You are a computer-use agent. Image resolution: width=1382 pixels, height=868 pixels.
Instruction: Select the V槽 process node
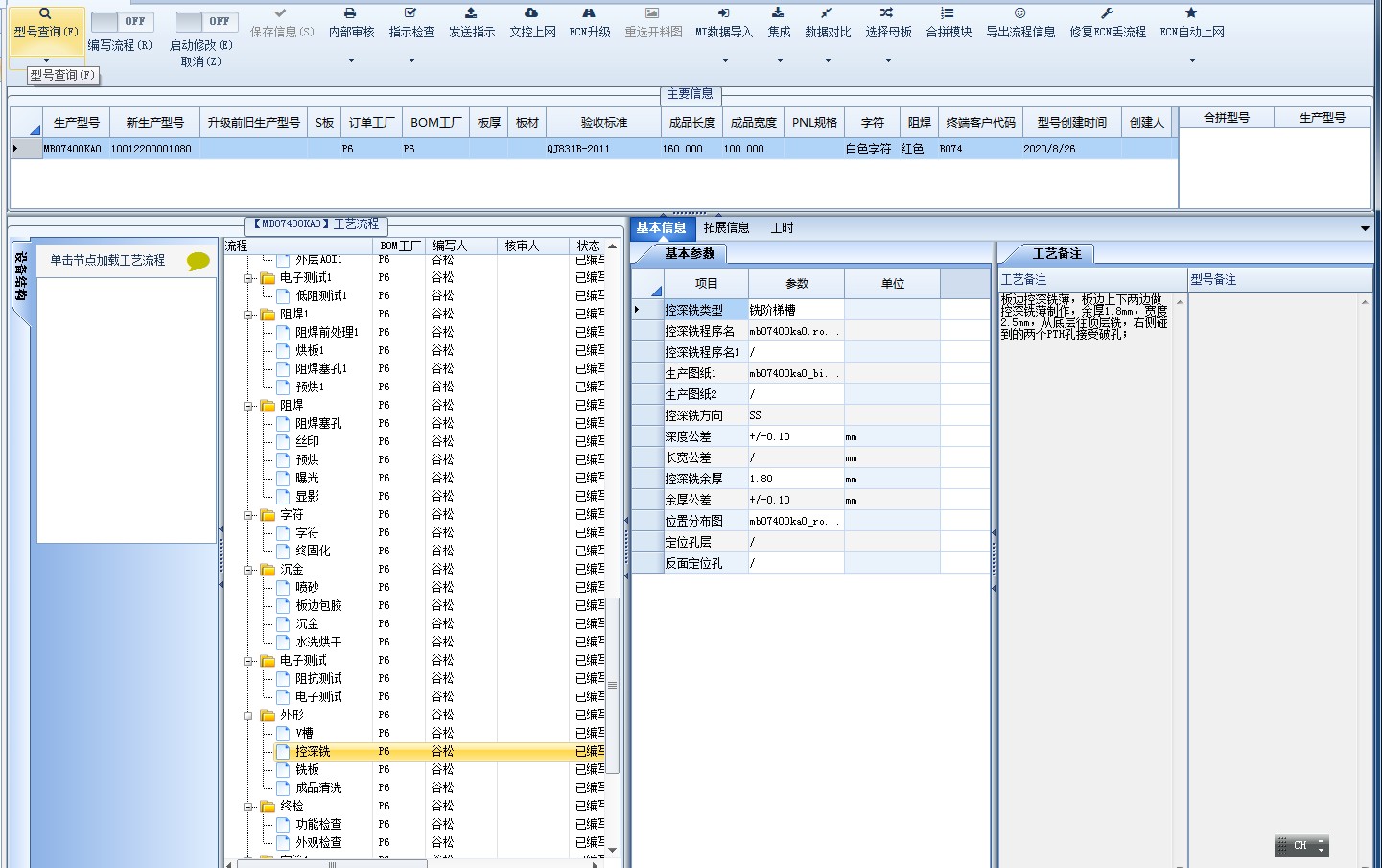tap(304, 733)
